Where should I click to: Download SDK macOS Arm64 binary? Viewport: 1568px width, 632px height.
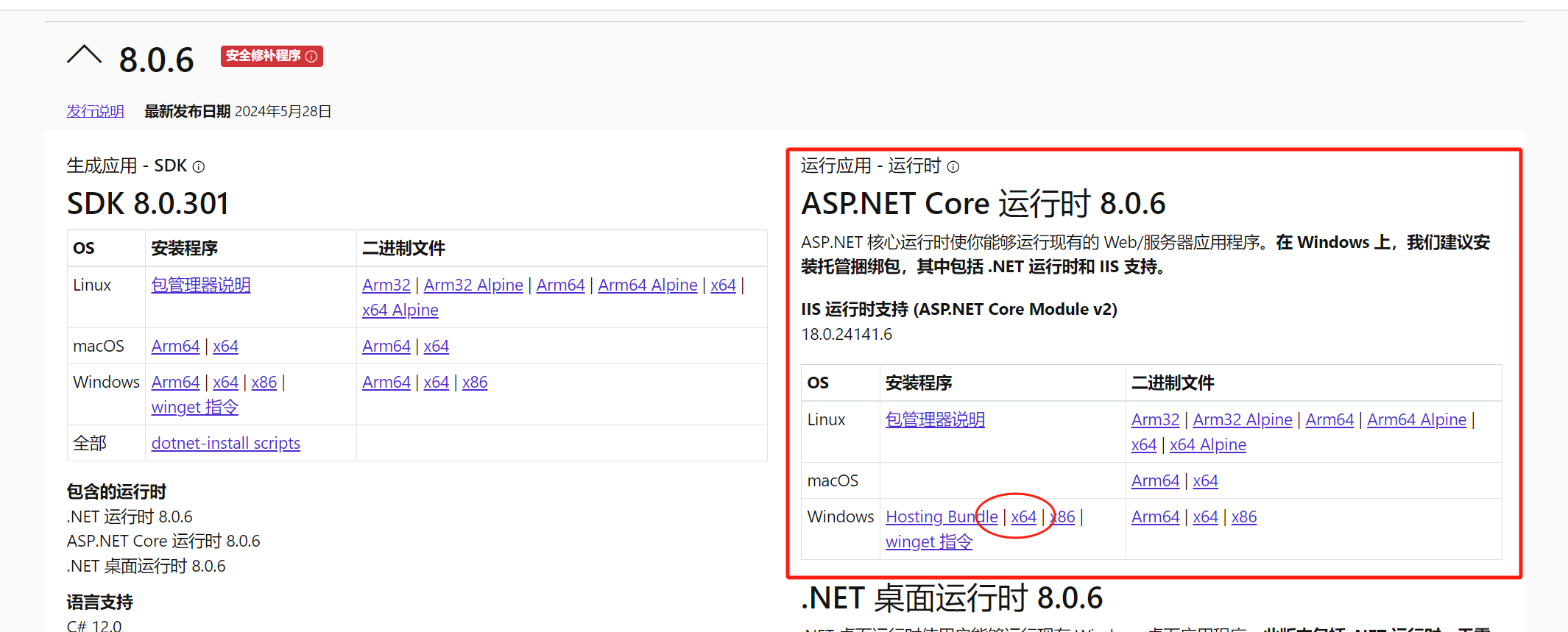coord(386,346)
